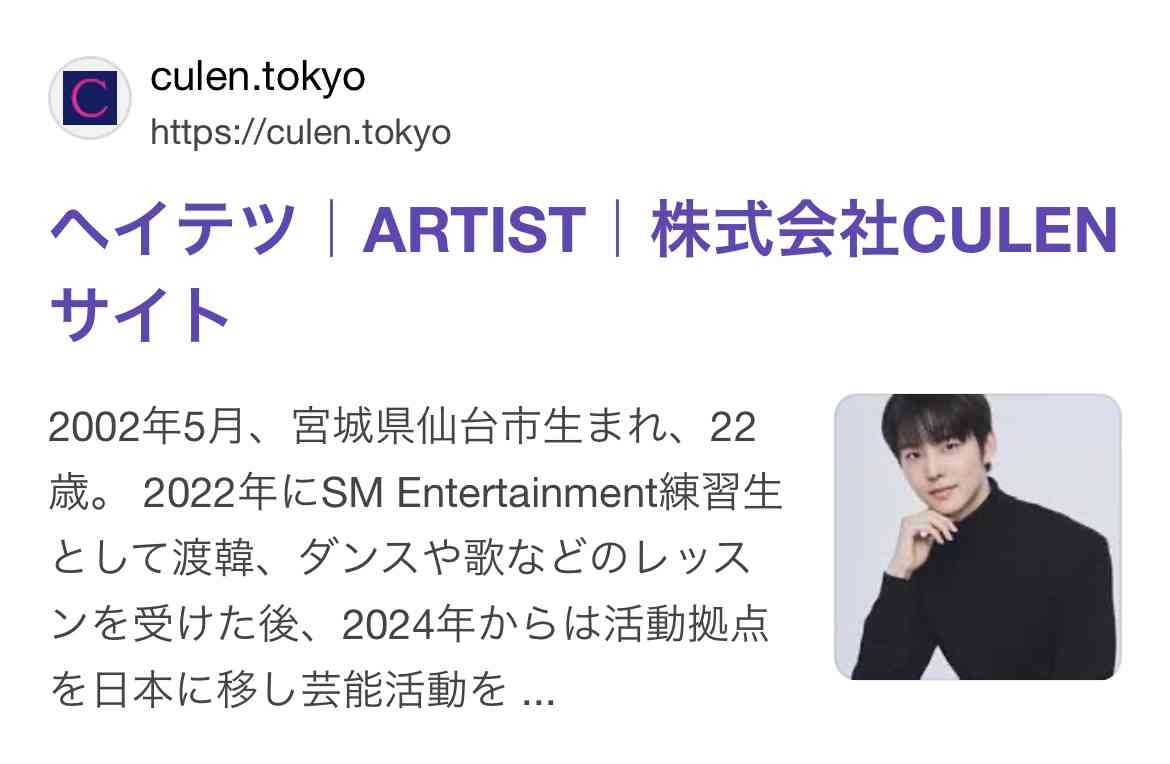
Task: Click the culen.tokyo favicon icon
Action: [x=90, y=98]
